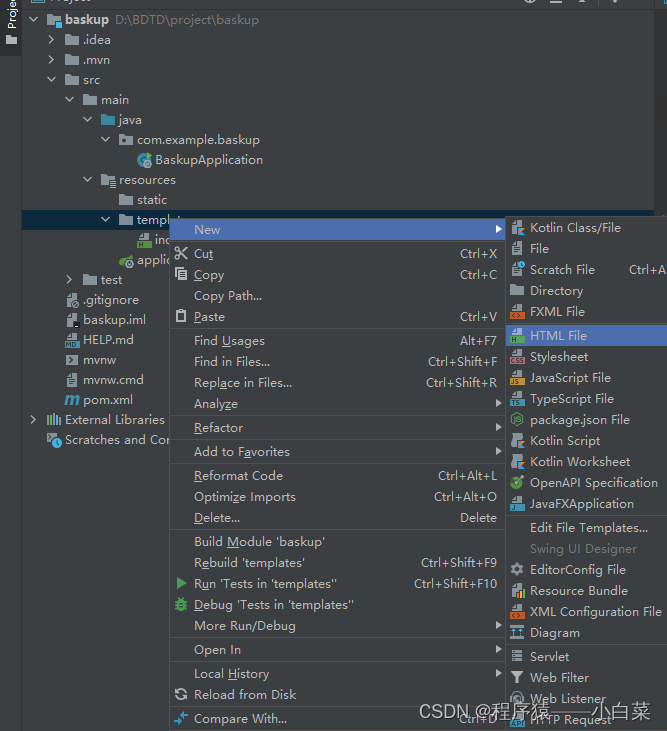Image resolution: width=667 pixels, height=731 pixels.
Task: Click the Web Filter funnel icon
Action: pos(517,677)
